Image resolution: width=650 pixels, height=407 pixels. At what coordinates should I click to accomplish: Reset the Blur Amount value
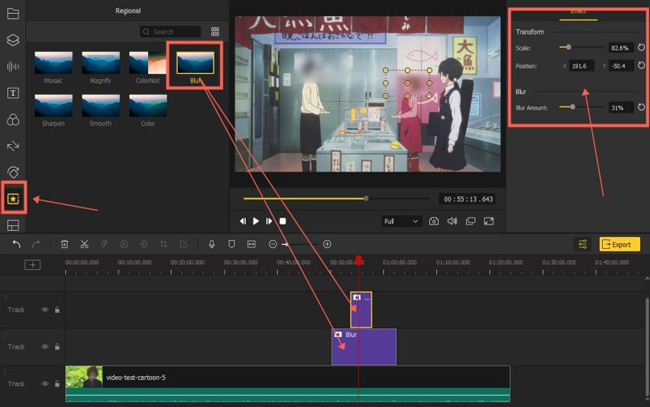641,107
